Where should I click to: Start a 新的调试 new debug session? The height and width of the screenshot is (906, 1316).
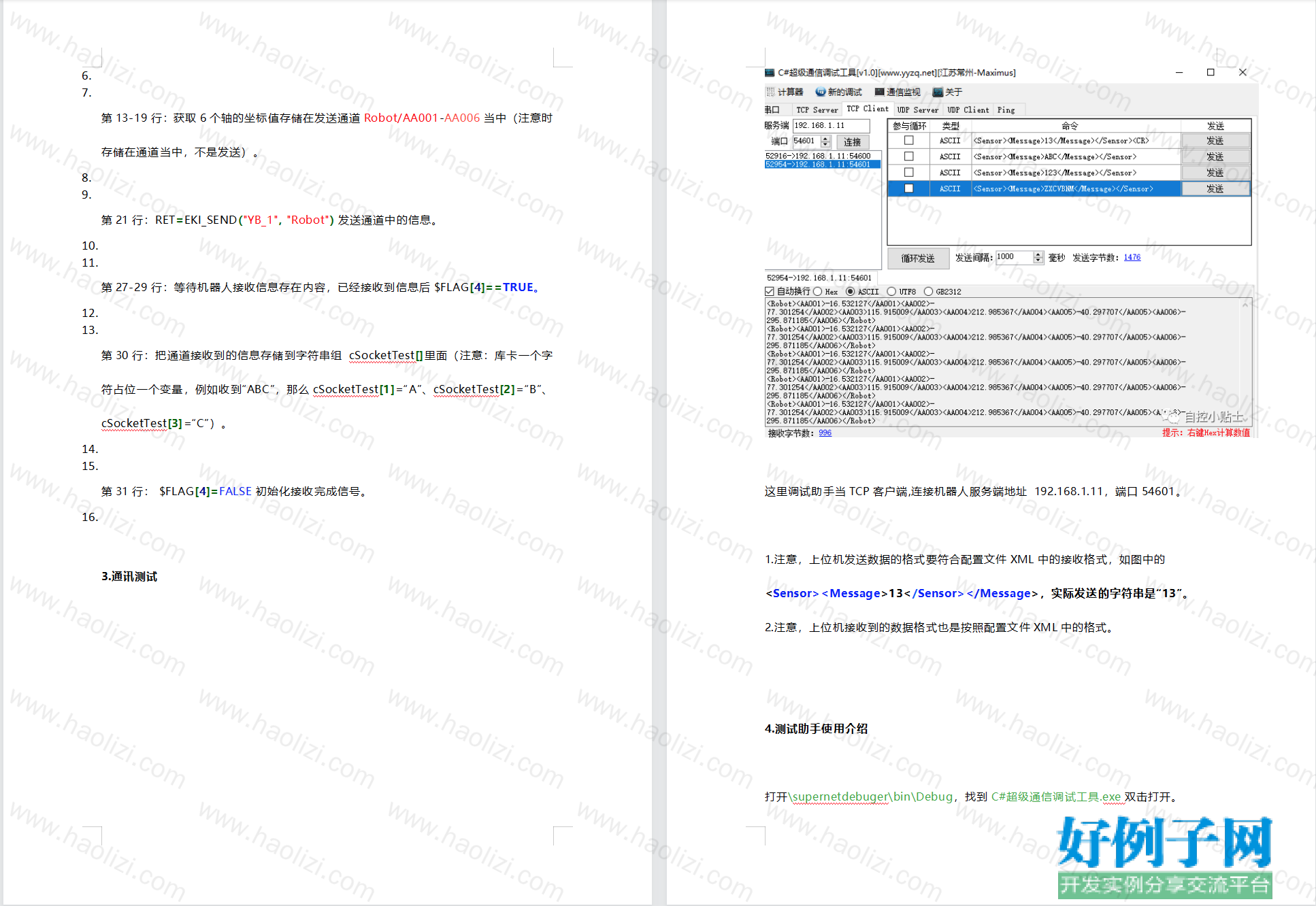[838, 92]
